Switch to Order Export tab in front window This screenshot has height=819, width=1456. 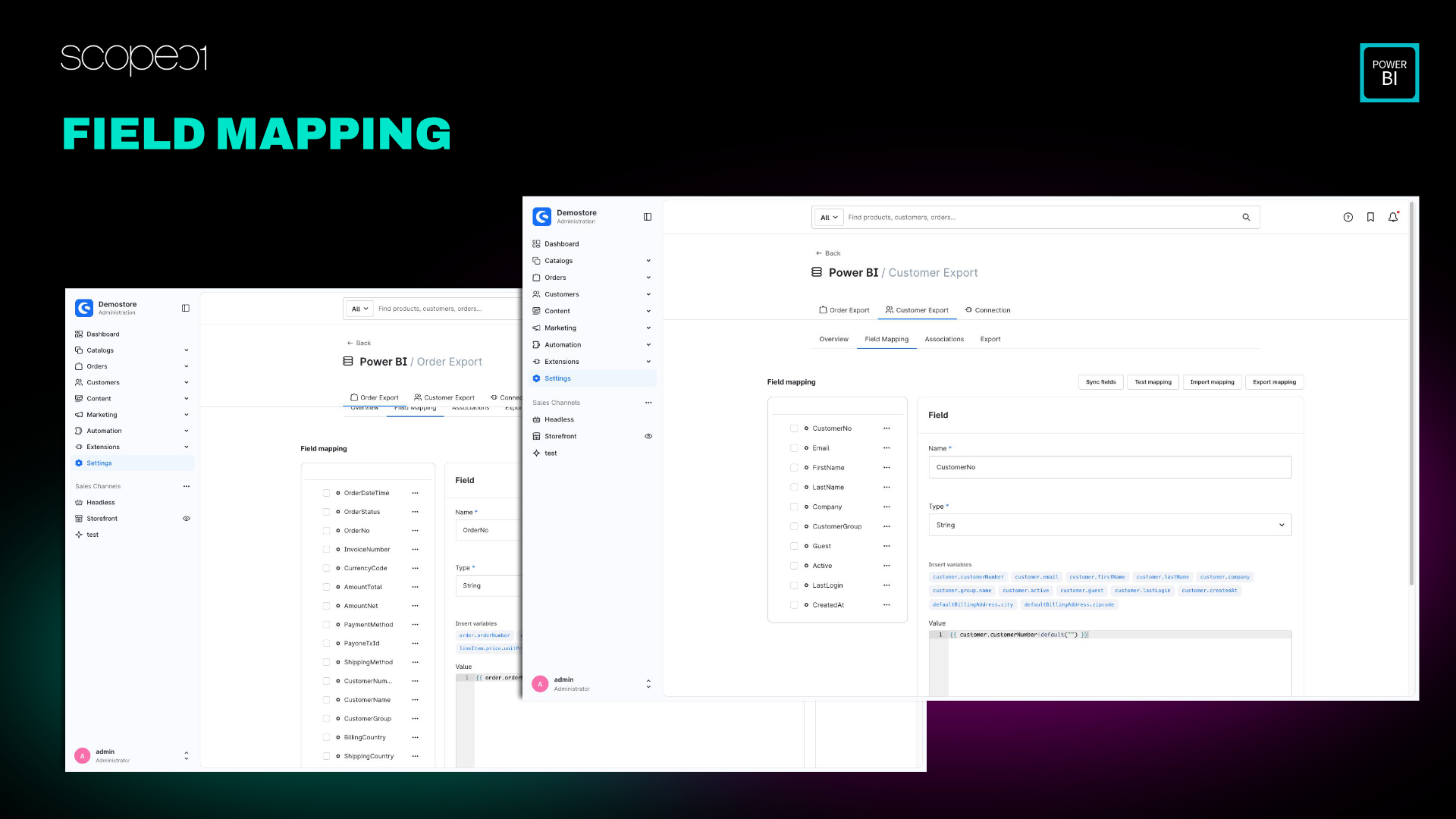coord(844,310)
